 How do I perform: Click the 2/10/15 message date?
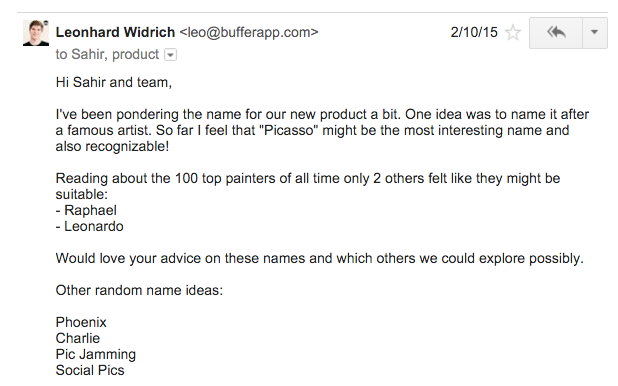(x=474, y=32)
